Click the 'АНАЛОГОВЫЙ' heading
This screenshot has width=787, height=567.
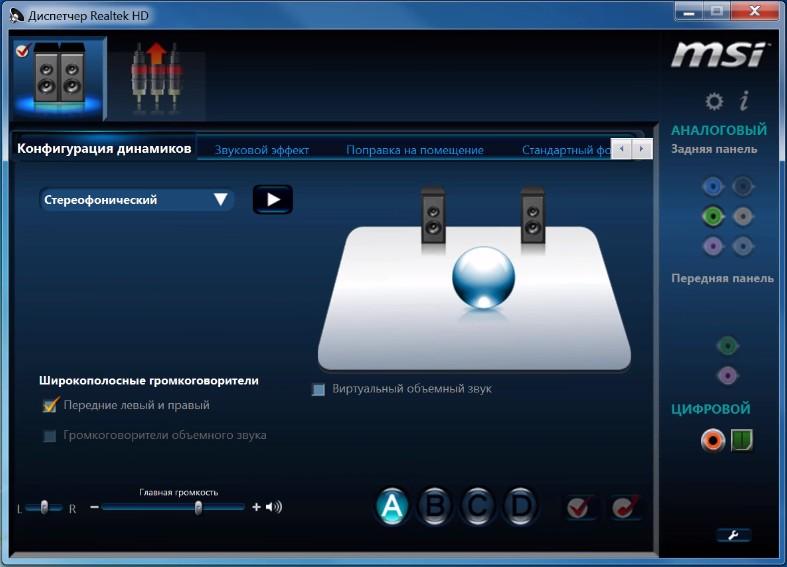click(x=719, y=130)
